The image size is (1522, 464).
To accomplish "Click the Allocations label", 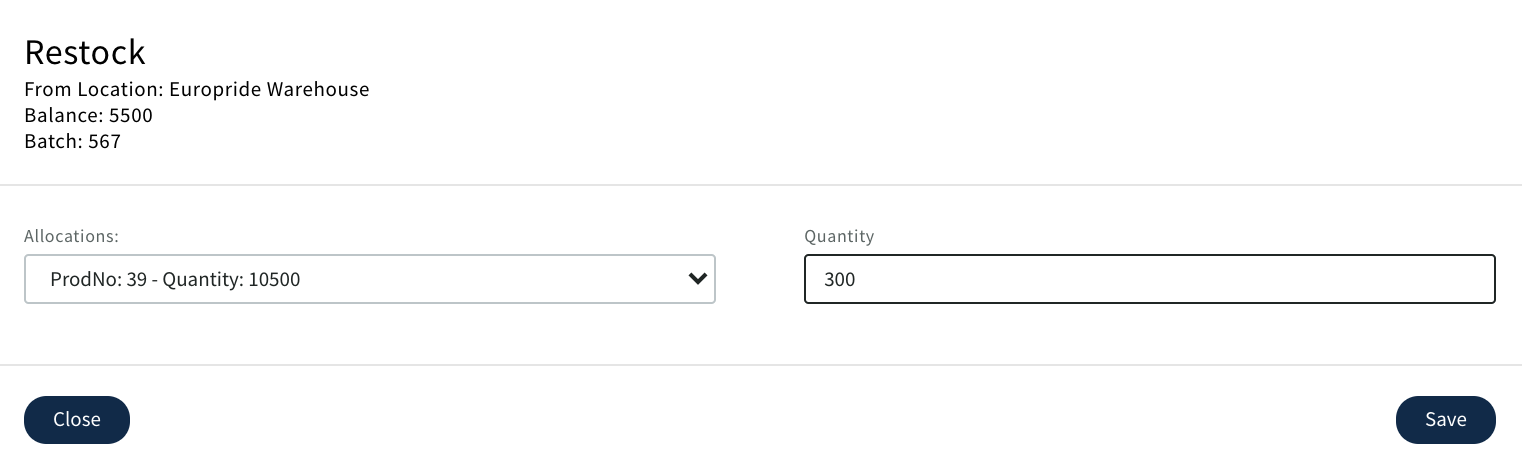I will click(x=71, y=237).
